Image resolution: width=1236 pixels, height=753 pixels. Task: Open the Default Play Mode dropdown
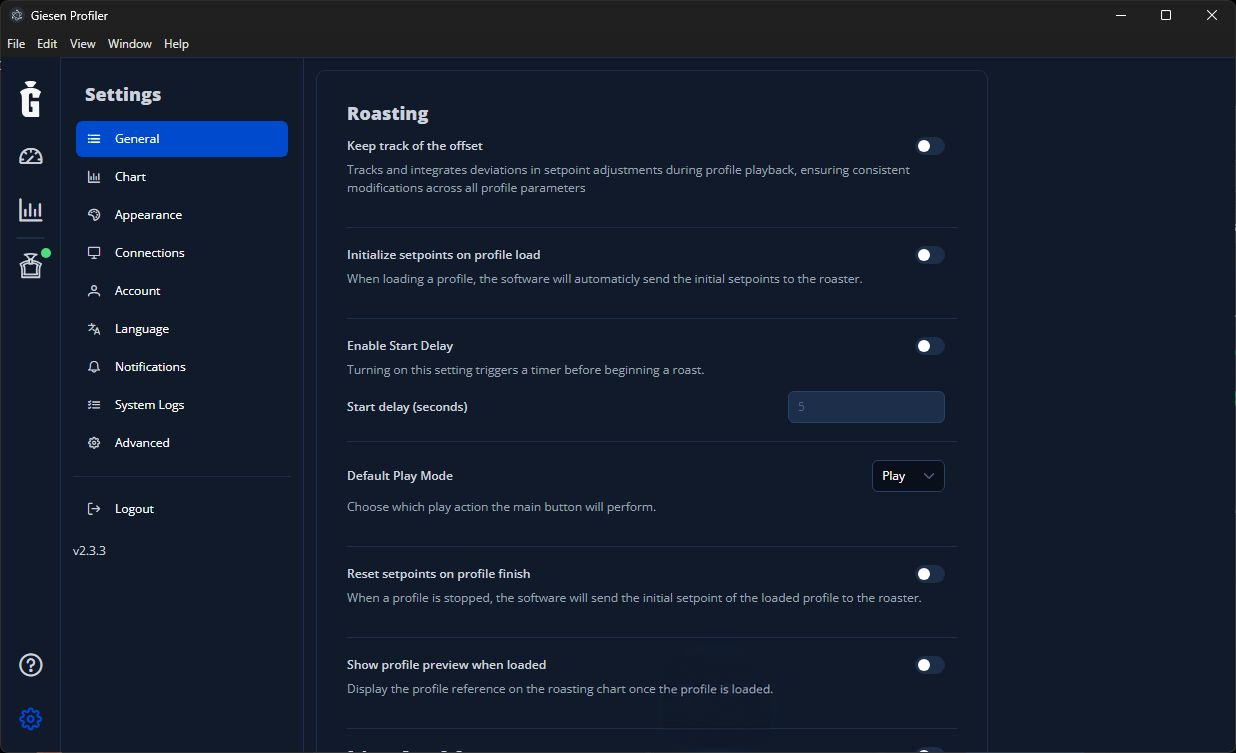click(908, 476)
